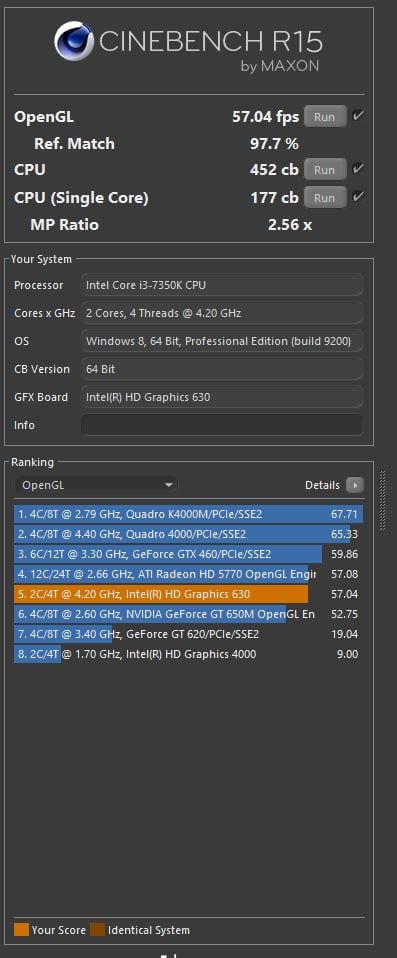Image resolution: width=397 pixels, height=958 pixels.
Task: Toggle the CPU test checkbox
Action: [359, 169]
